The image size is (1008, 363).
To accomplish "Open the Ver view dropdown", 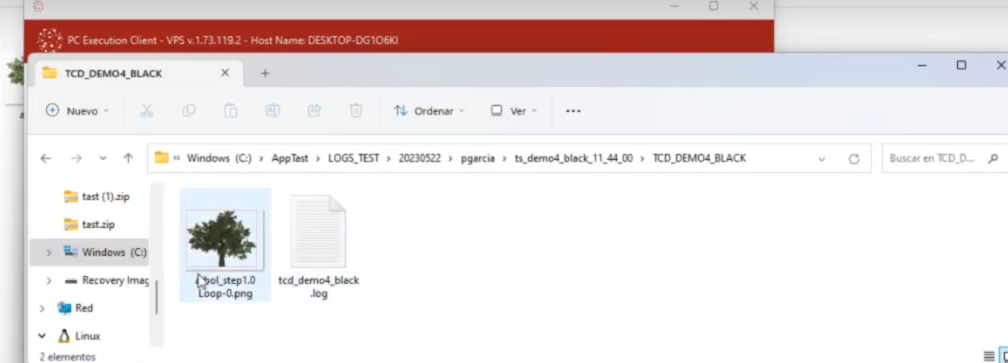I will [x=514, y=111].
